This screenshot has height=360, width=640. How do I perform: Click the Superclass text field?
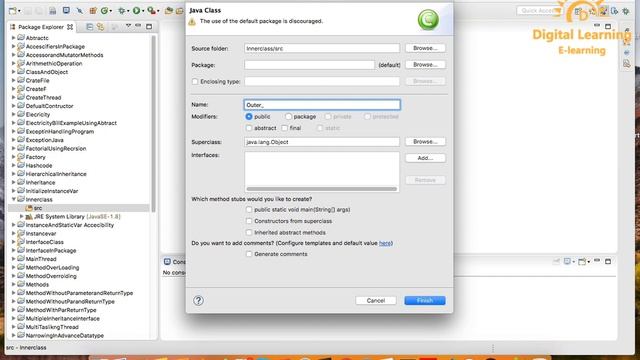(322, 142)
